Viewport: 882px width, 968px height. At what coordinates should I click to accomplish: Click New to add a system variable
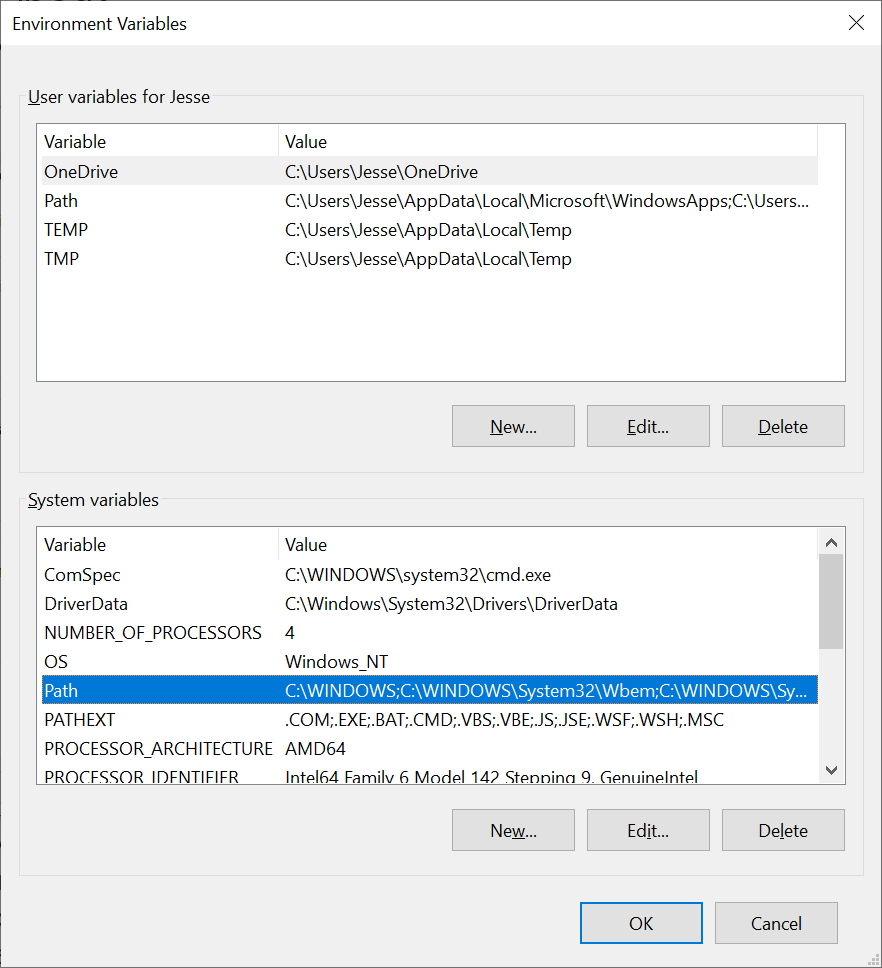pyautogui.click(x=513, y=830)
